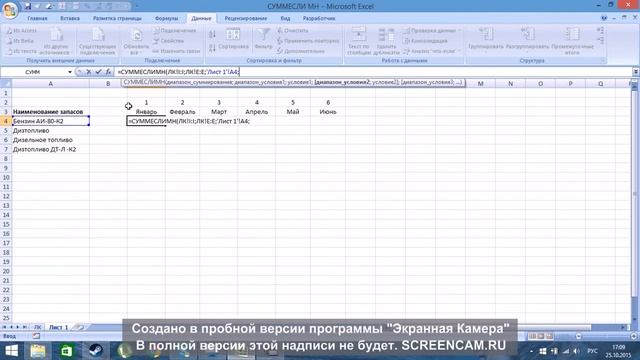This screenshot has height=360, width=640.
Task: Open the Группировать dropdown
Action: click(x=486, y=41)
